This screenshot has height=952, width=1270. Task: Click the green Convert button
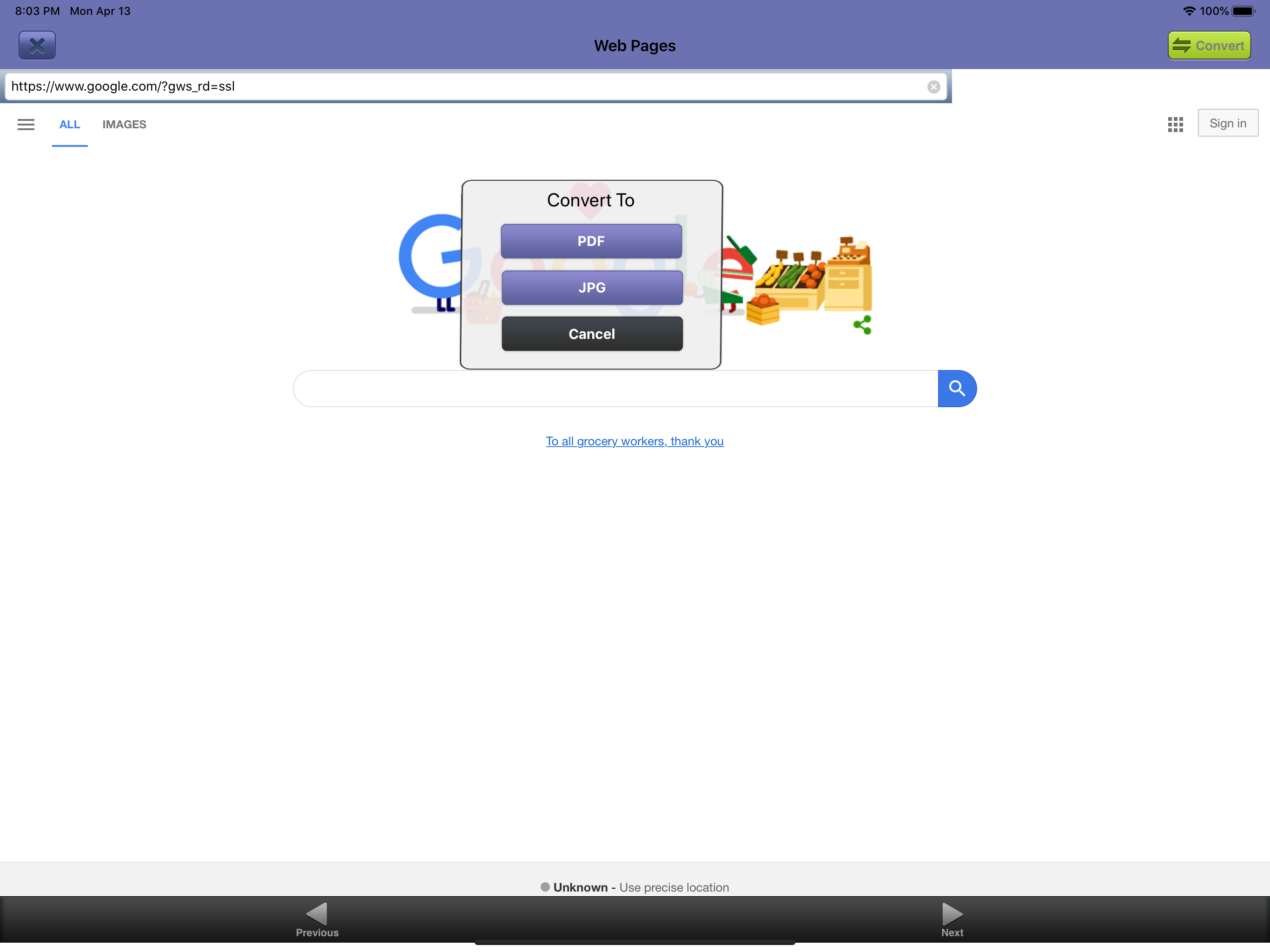pos(1209,45)
